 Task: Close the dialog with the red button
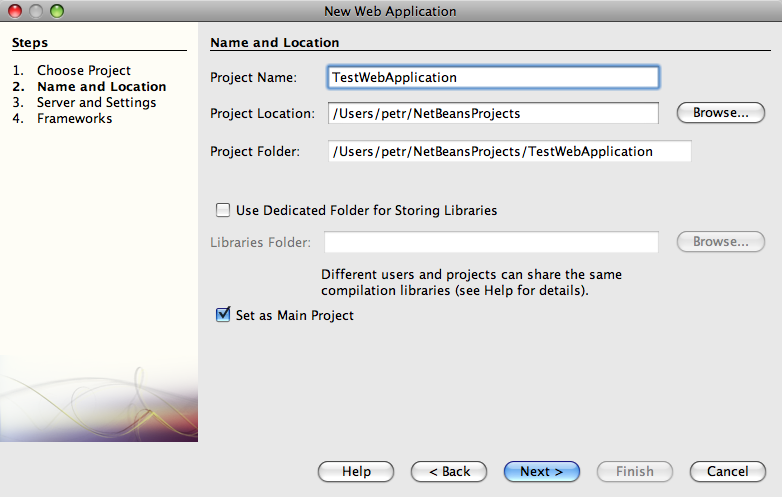[x=15, y=11]
